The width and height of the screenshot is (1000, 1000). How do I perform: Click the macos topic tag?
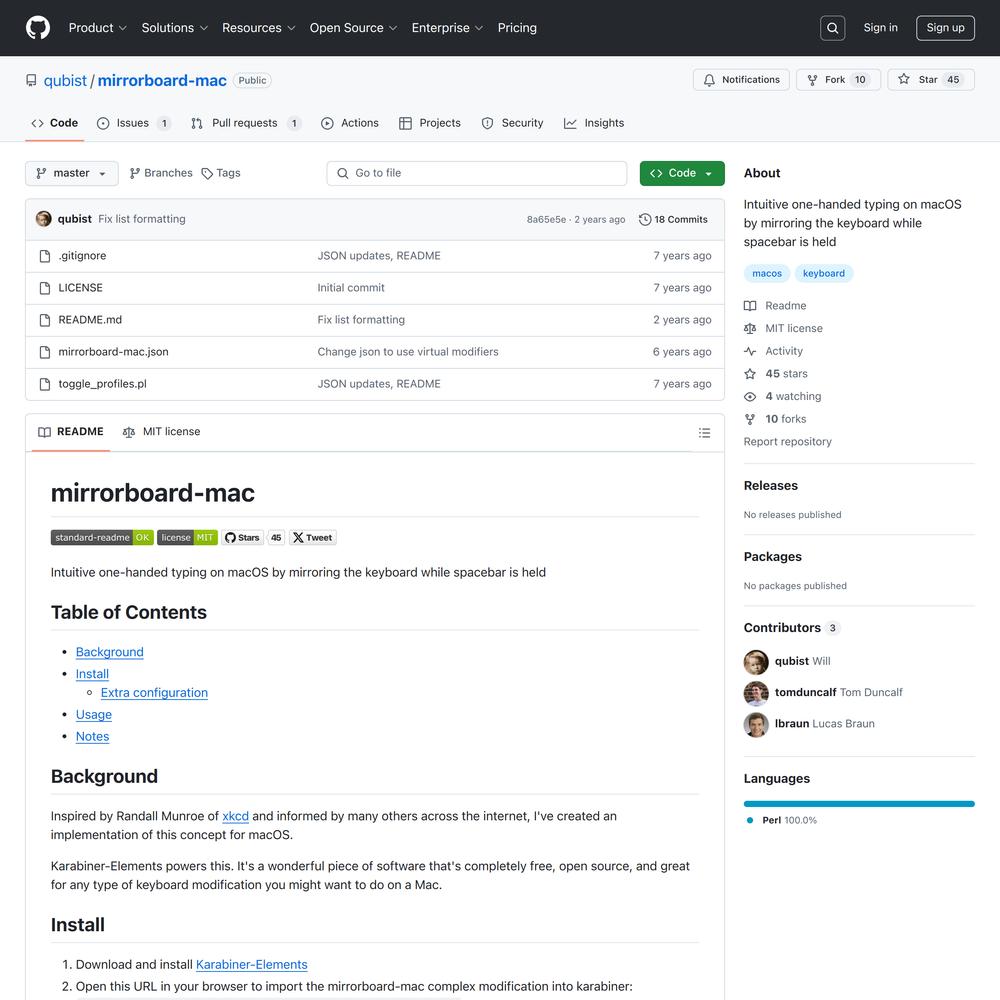click(x=767, y=274)
